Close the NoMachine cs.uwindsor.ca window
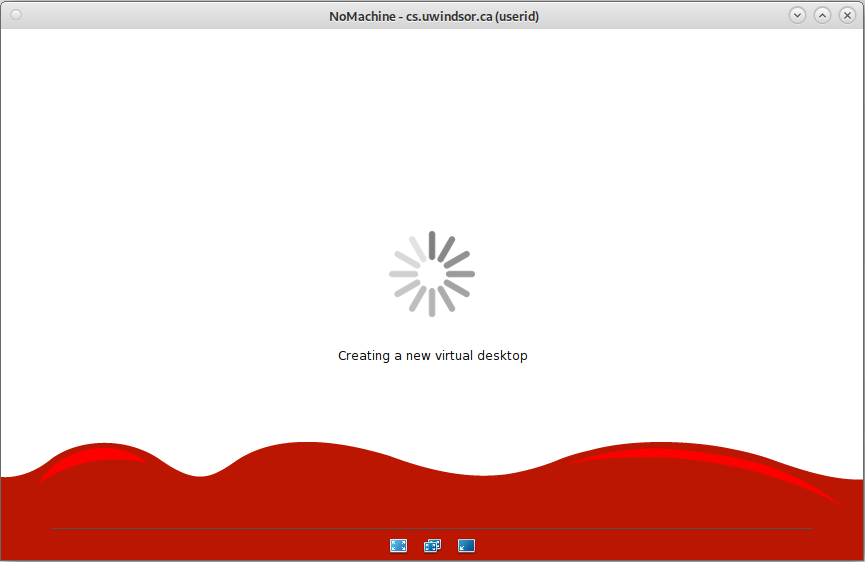 click(x=847, y=15)
